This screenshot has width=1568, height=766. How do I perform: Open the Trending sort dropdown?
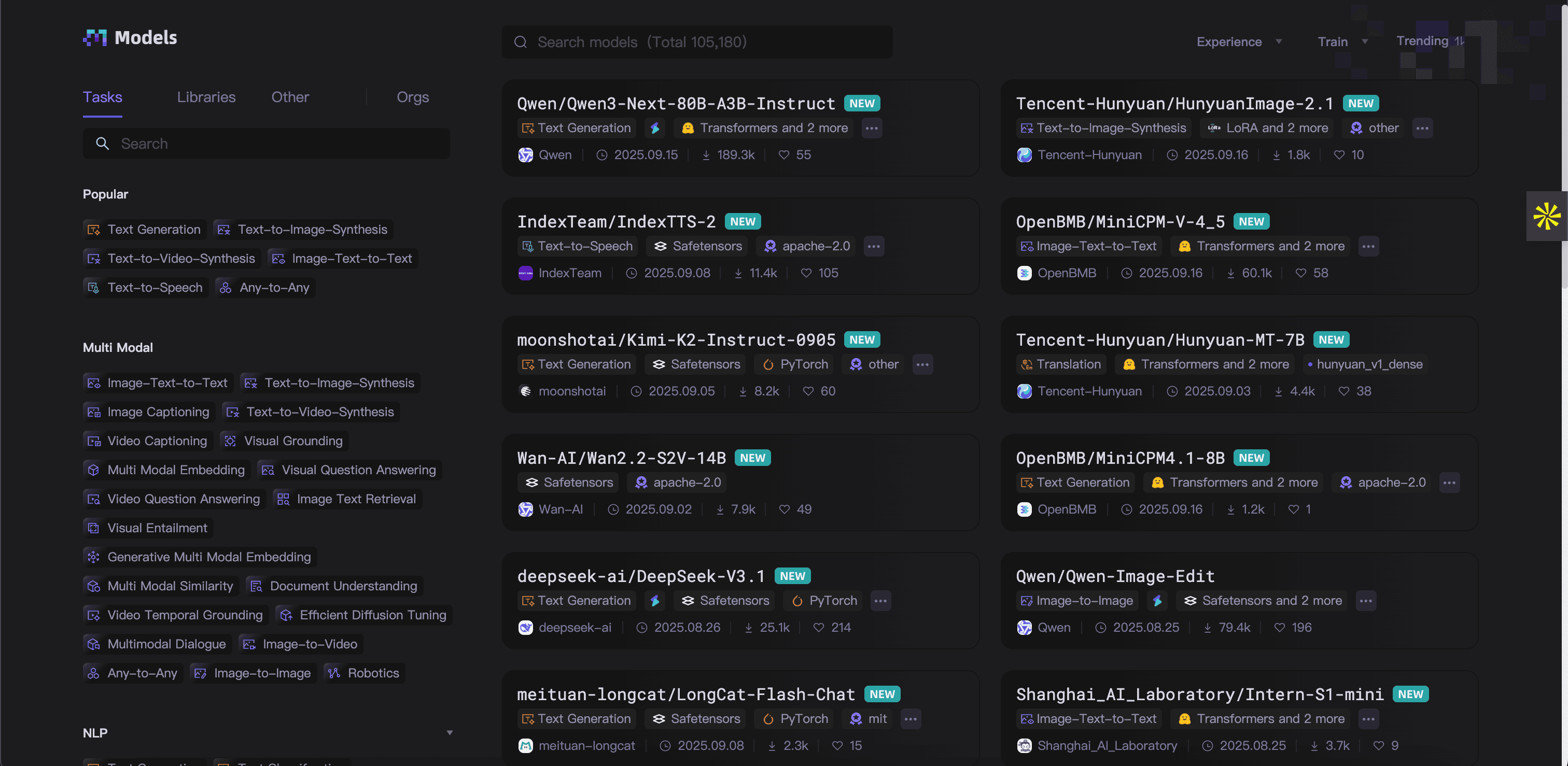pyautogui.click(x=1431, y=41)
